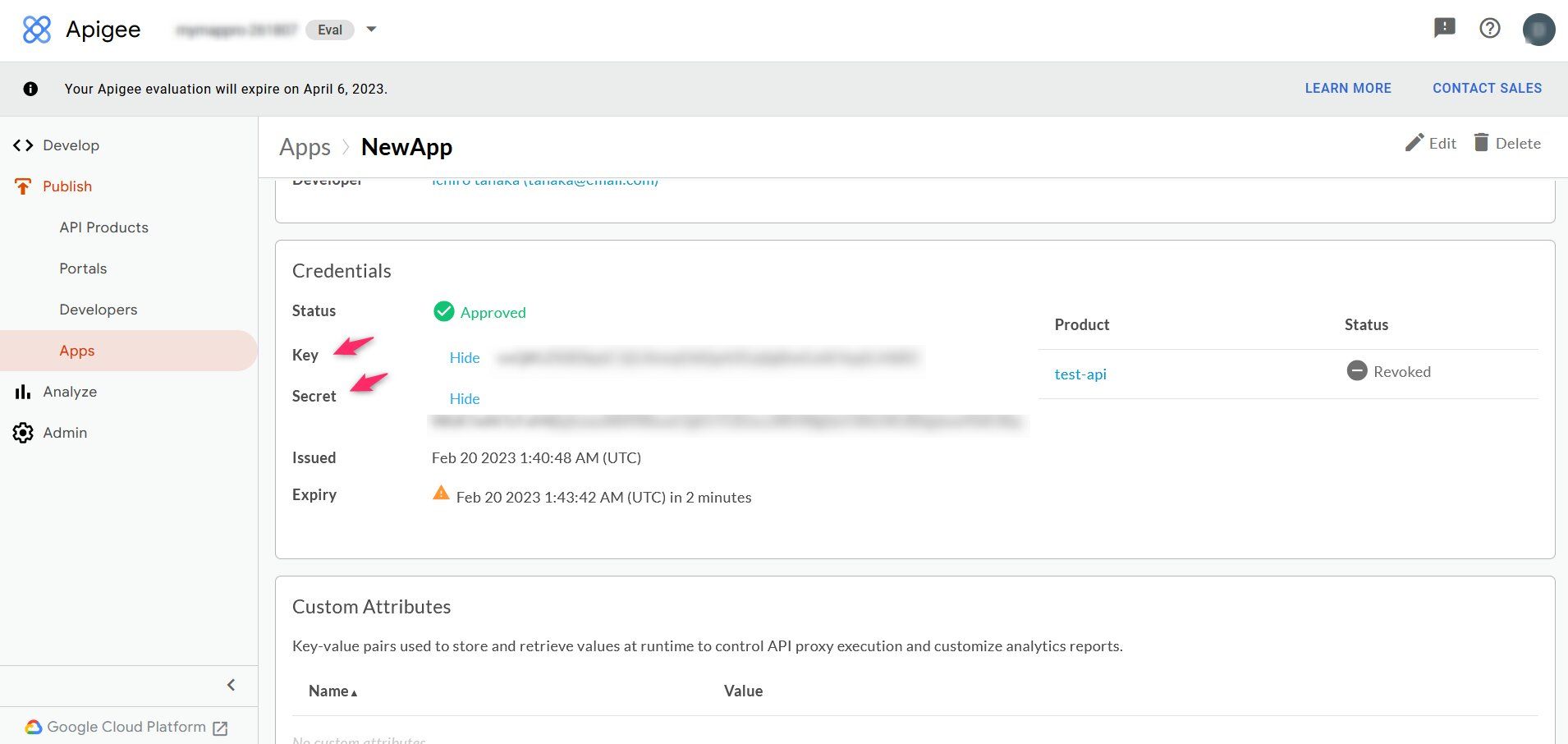Open the test-api product link
This screenshot has height=744, width=1568.
[x=1080, y=374]
